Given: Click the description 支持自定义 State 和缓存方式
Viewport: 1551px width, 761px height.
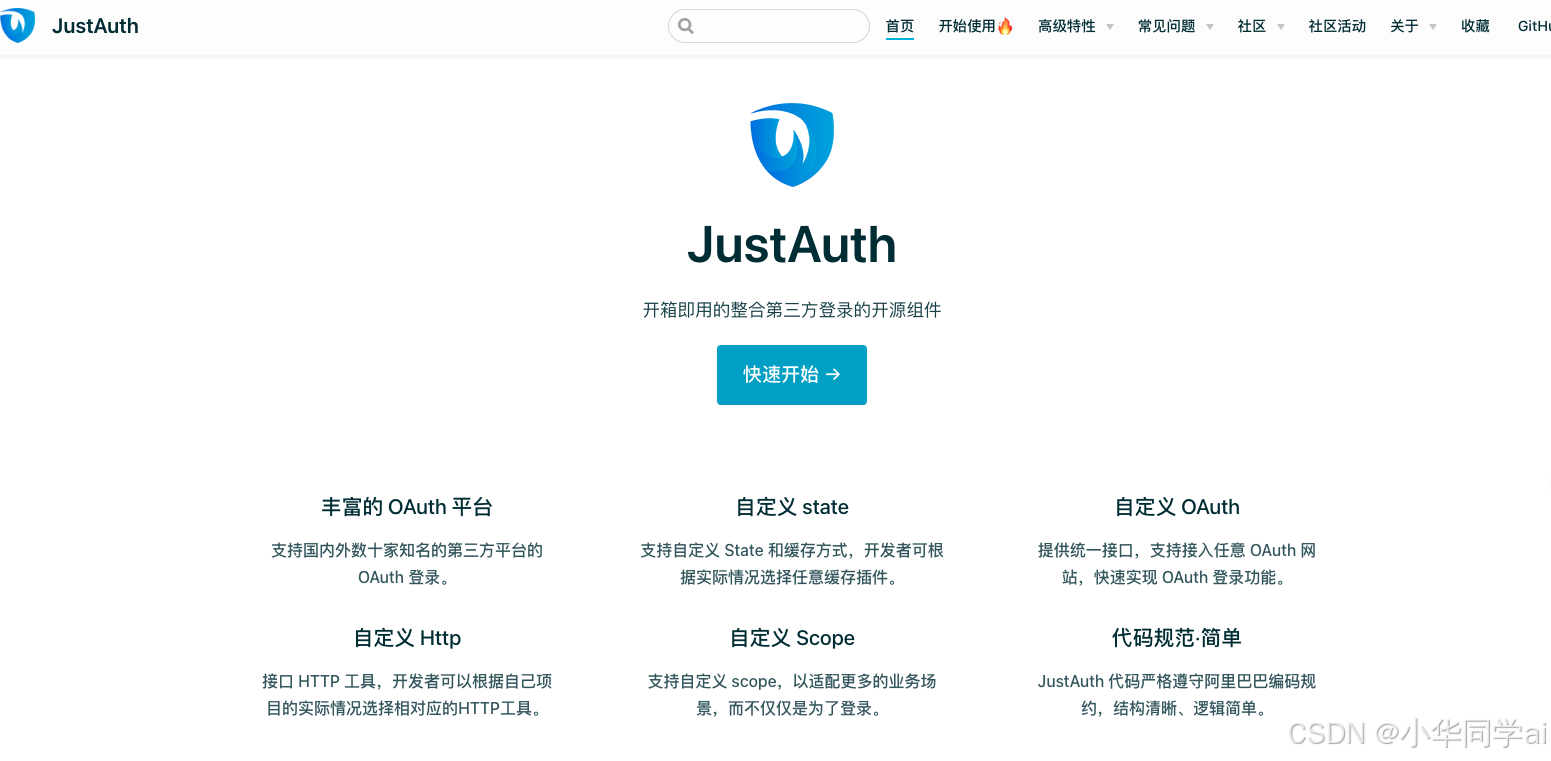Looking at the screenshot, I should (x=792, y=564).
